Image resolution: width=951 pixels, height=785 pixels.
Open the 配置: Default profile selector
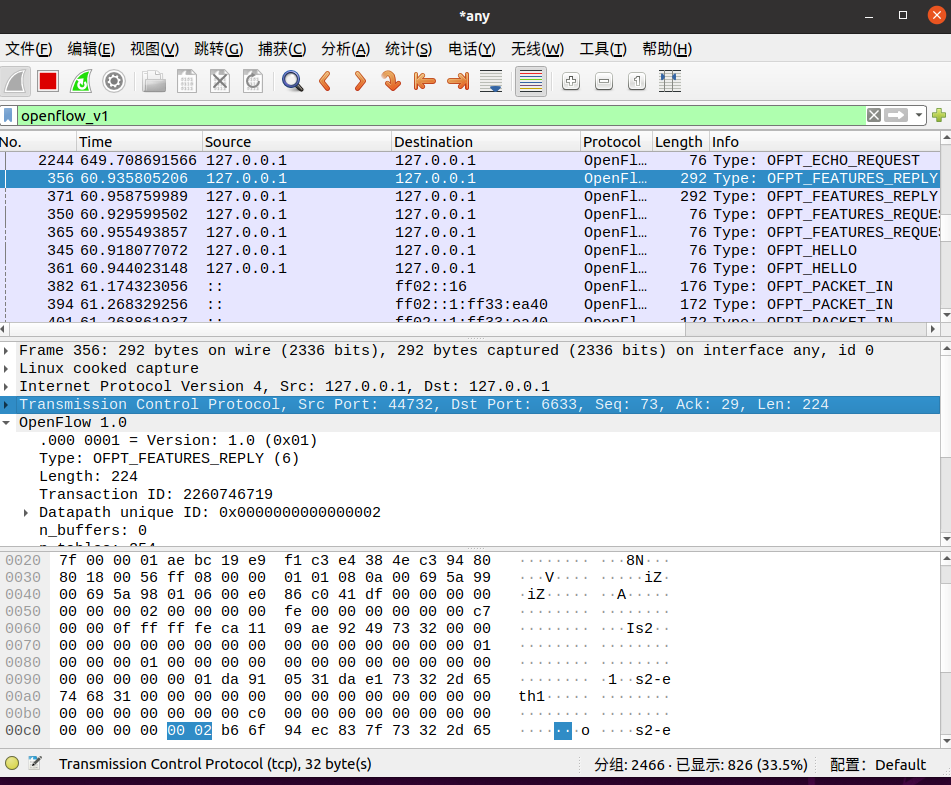coord(878,764)
